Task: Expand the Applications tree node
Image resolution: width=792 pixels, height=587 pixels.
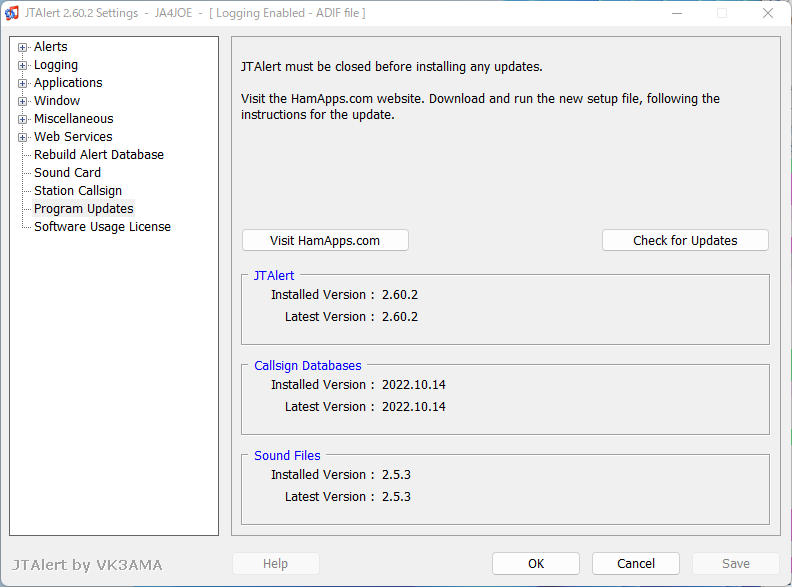Action: tap(22, 83)
